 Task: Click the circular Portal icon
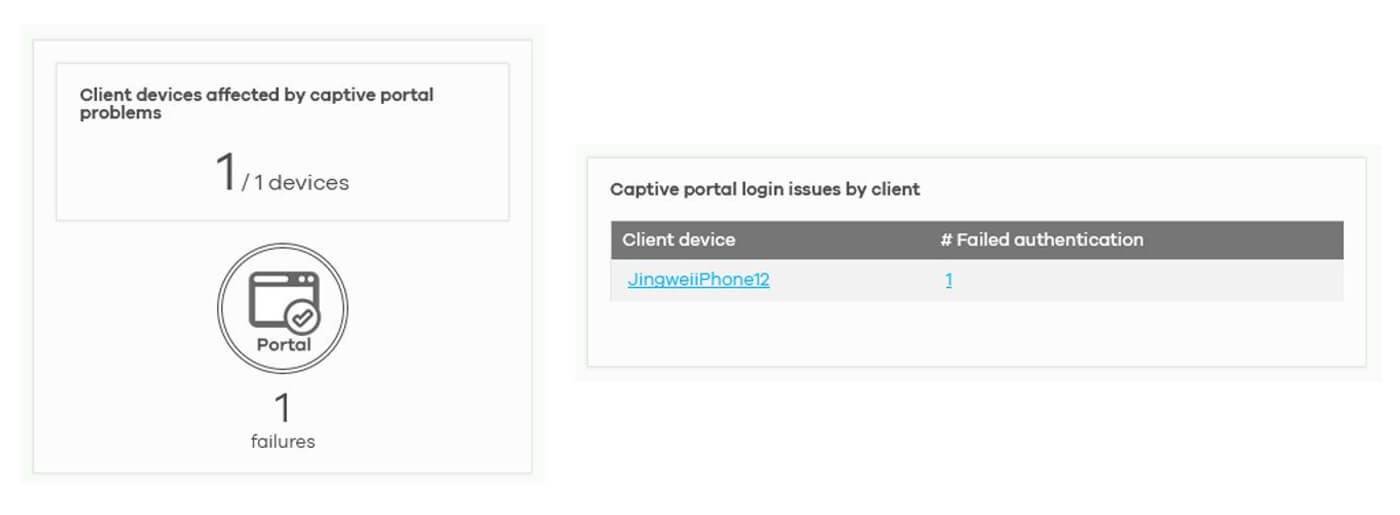pos(283,309)
